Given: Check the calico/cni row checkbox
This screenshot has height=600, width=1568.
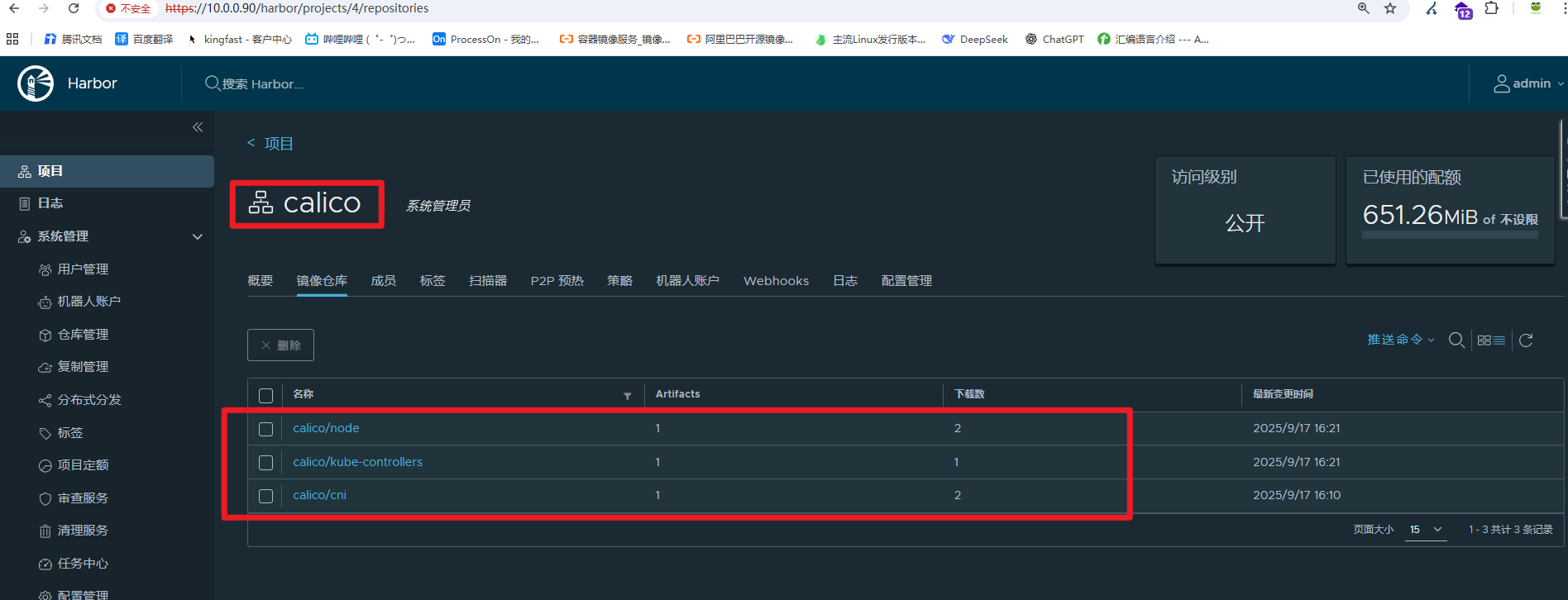Looking at the screenshot, I should pos(265,497).
